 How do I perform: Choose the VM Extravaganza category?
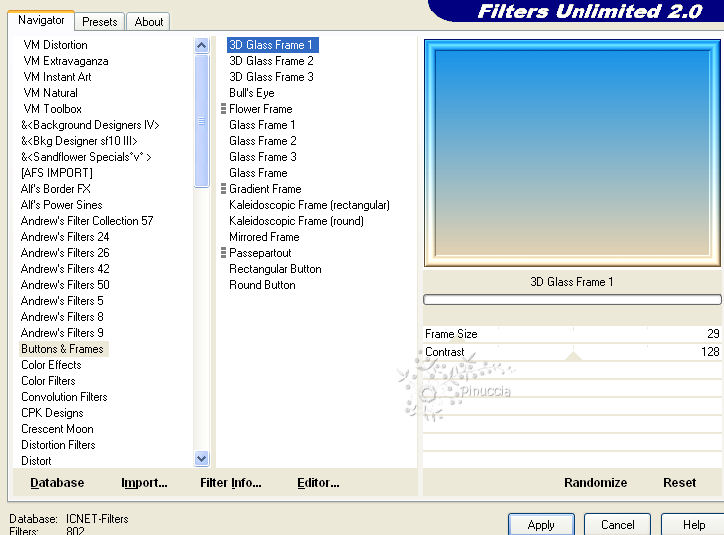point(66,61)
